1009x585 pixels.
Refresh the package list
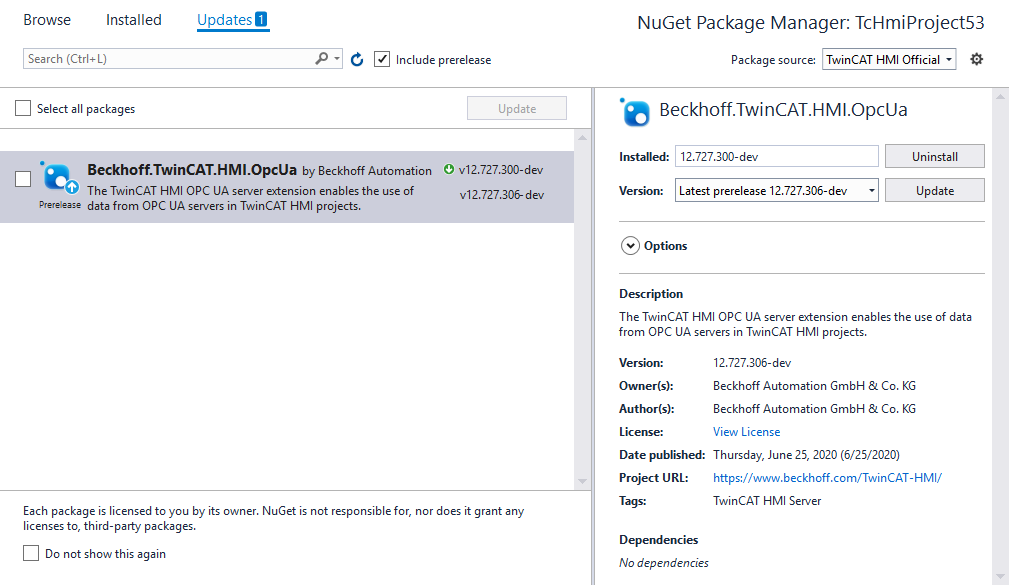(x=357, y=60)
